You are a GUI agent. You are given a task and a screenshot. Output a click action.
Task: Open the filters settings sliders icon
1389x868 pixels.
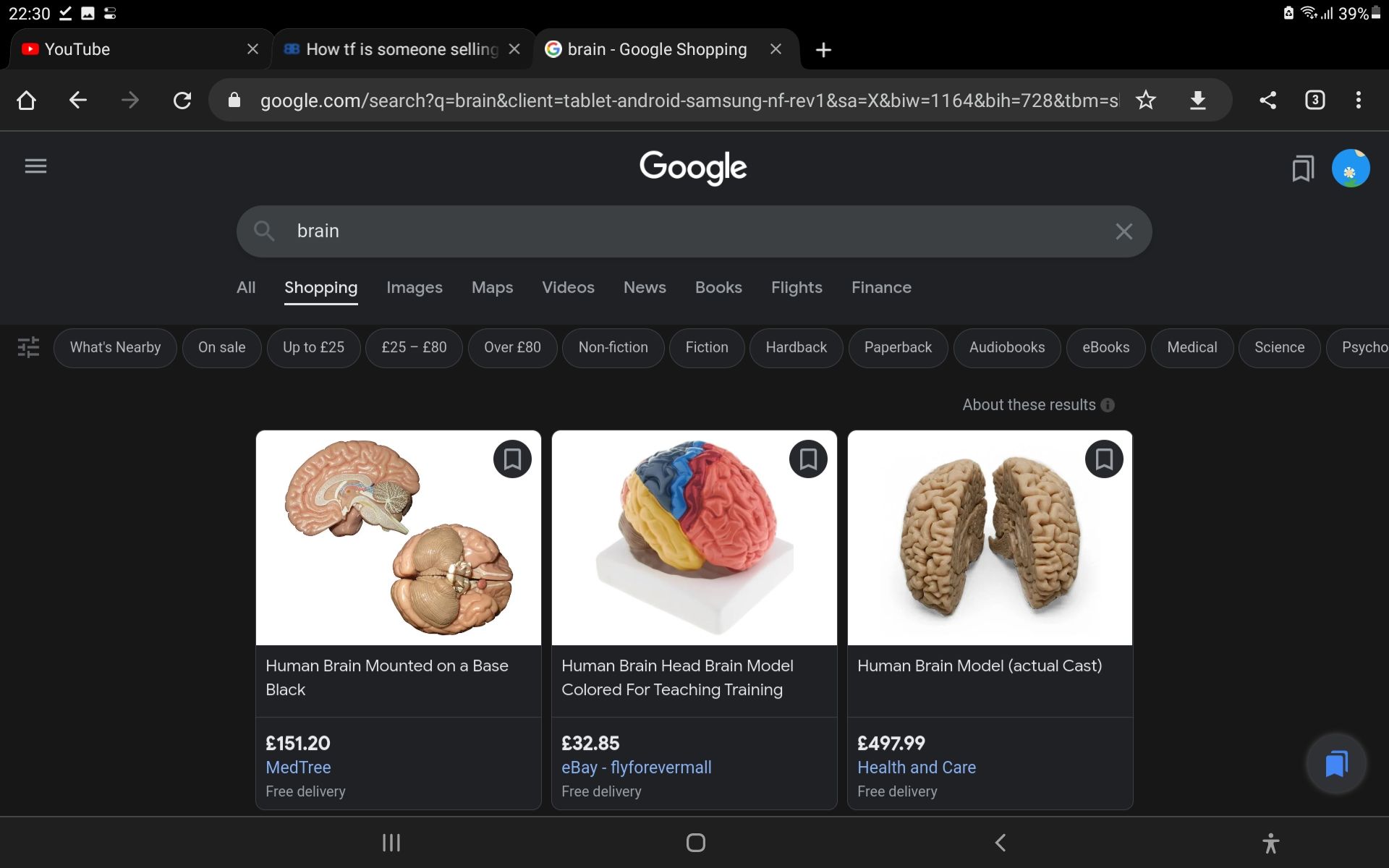(x=28, y=347)
